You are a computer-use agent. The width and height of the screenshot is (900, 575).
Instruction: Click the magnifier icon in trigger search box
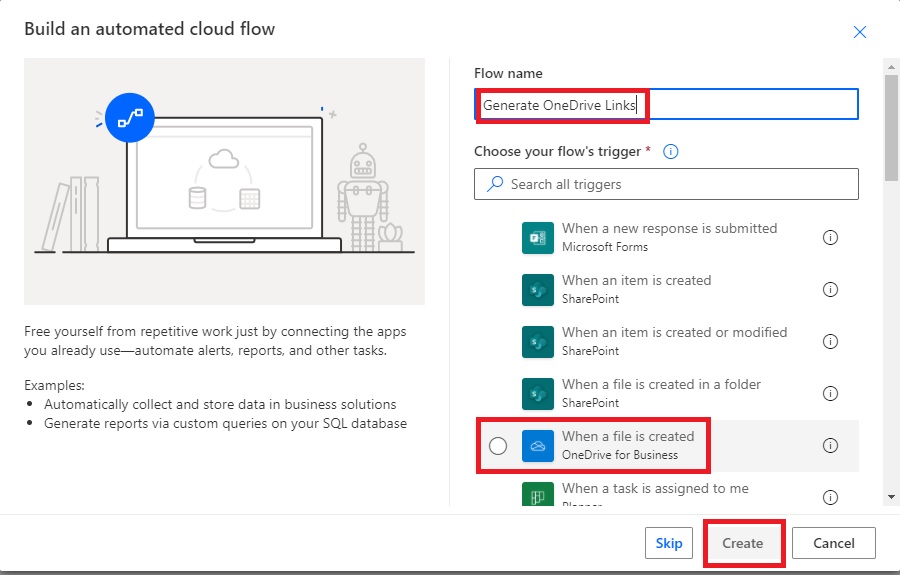tap(495, 184)
